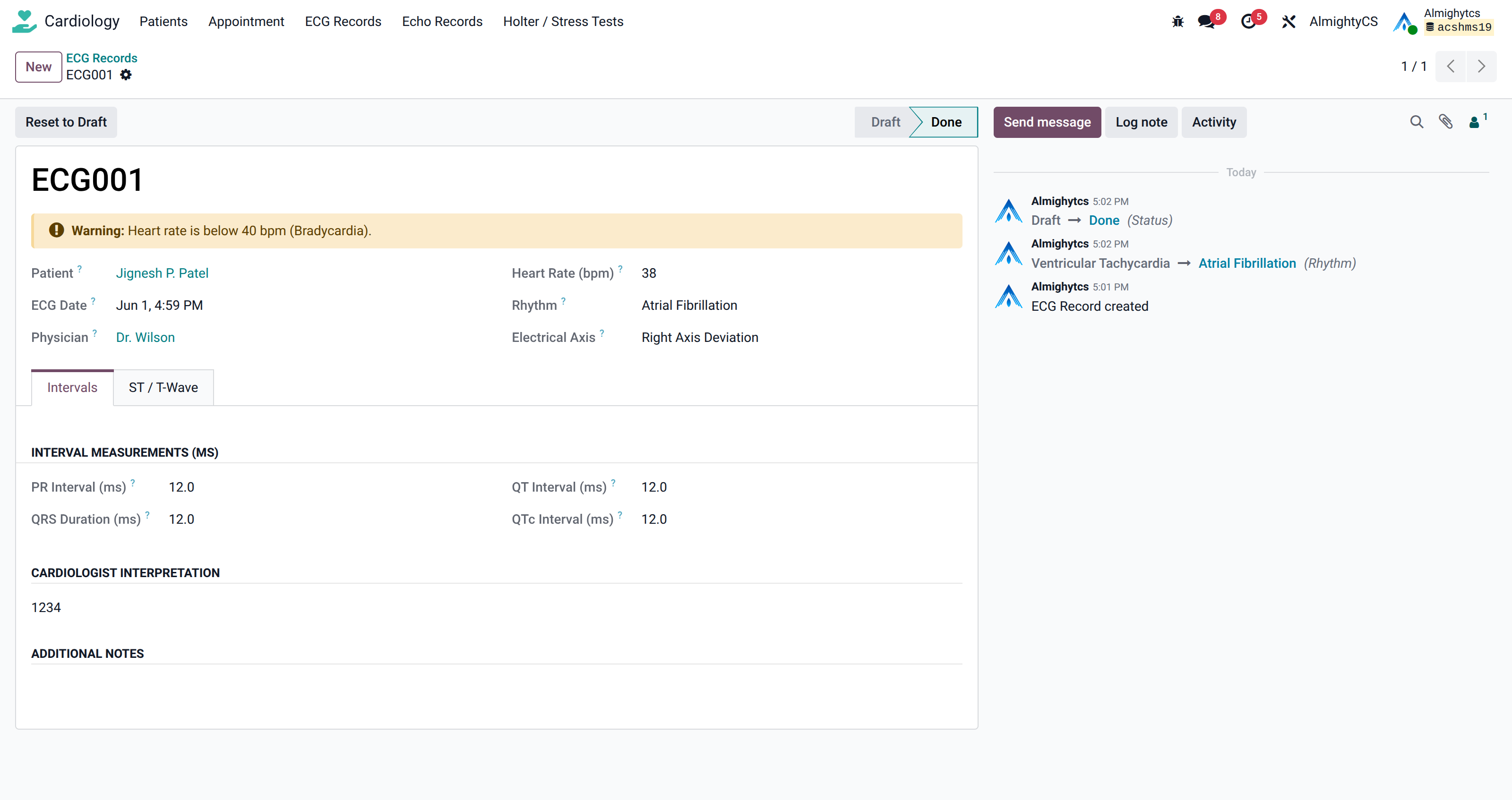
Task: Open the ECG Records breadcrumb link
Action: tap(102, 58)
